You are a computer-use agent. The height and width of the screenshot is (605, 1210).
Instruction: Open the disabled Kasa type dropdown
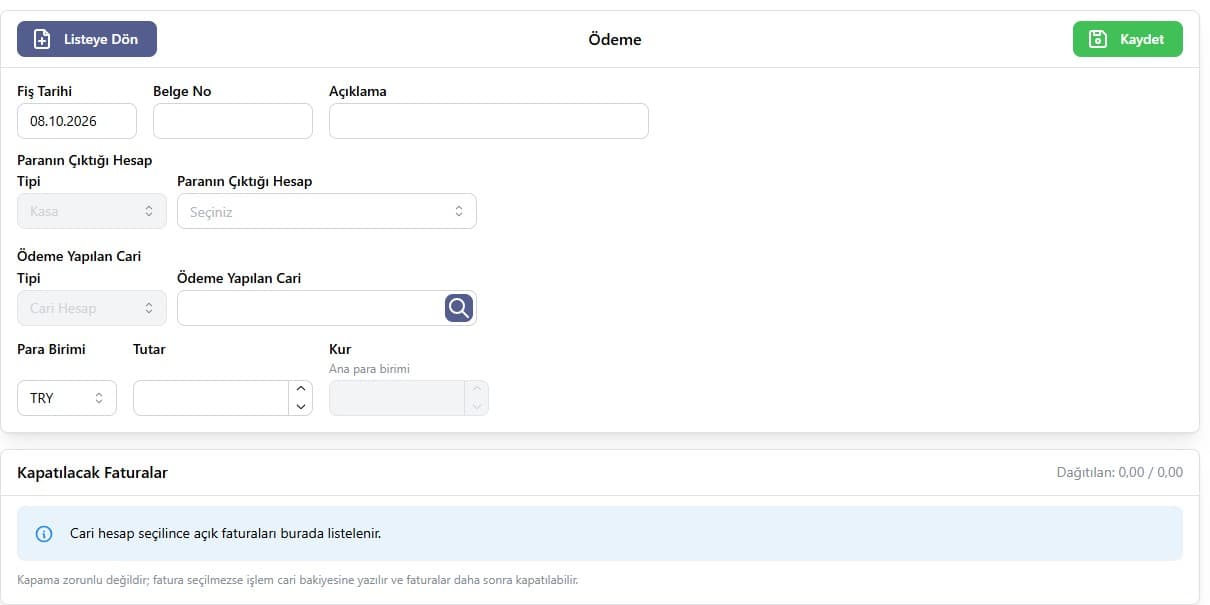pos(92,211)
